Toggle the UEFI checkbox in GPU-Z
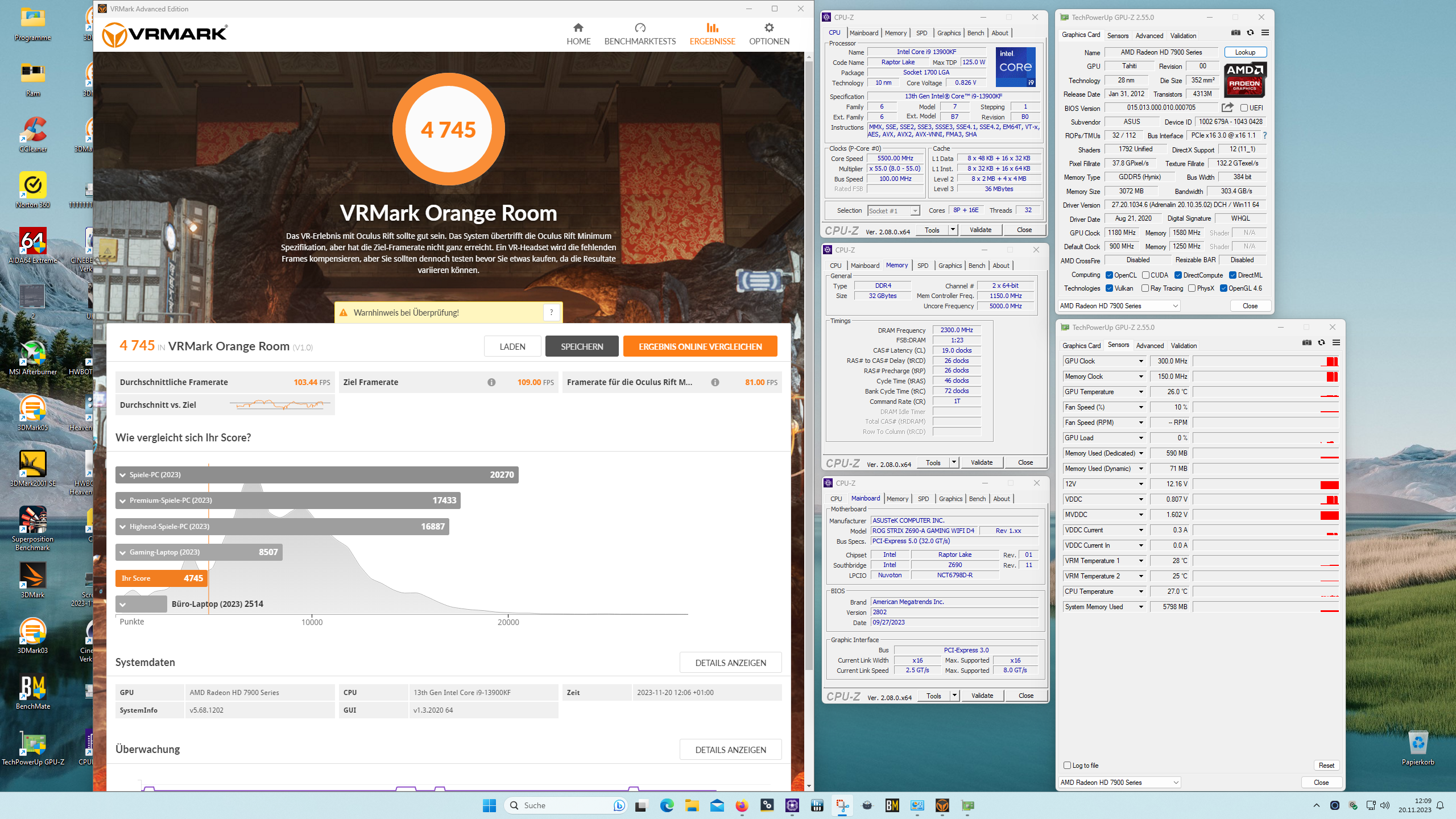Viewport: 1456px width, 819px height. point(1244,107)
